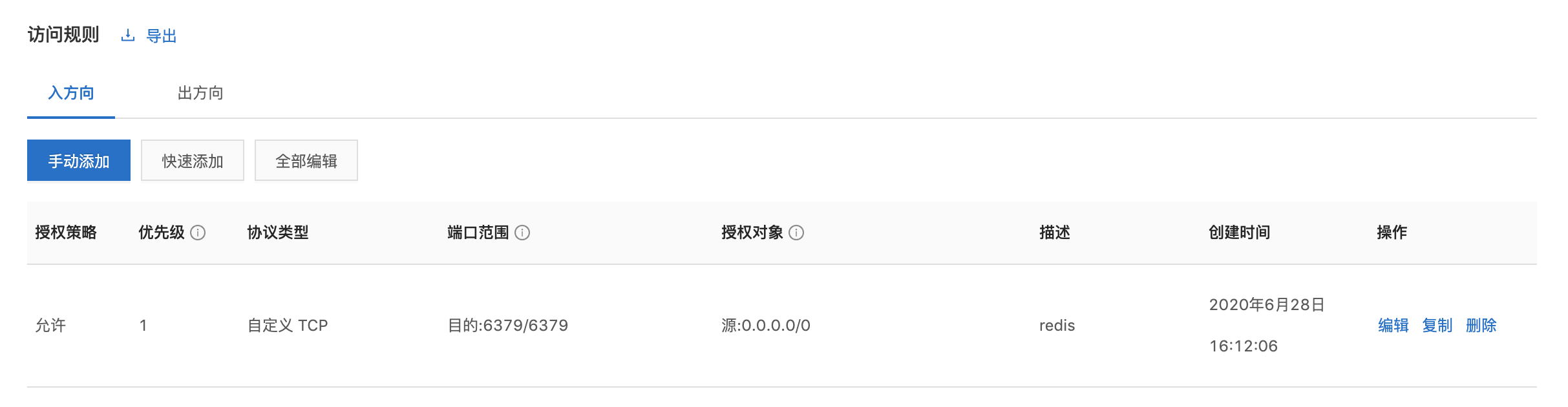Edit the redis rule via 编辑
This screenshot has width=1568, height=407.
(x=1393, y=326)
